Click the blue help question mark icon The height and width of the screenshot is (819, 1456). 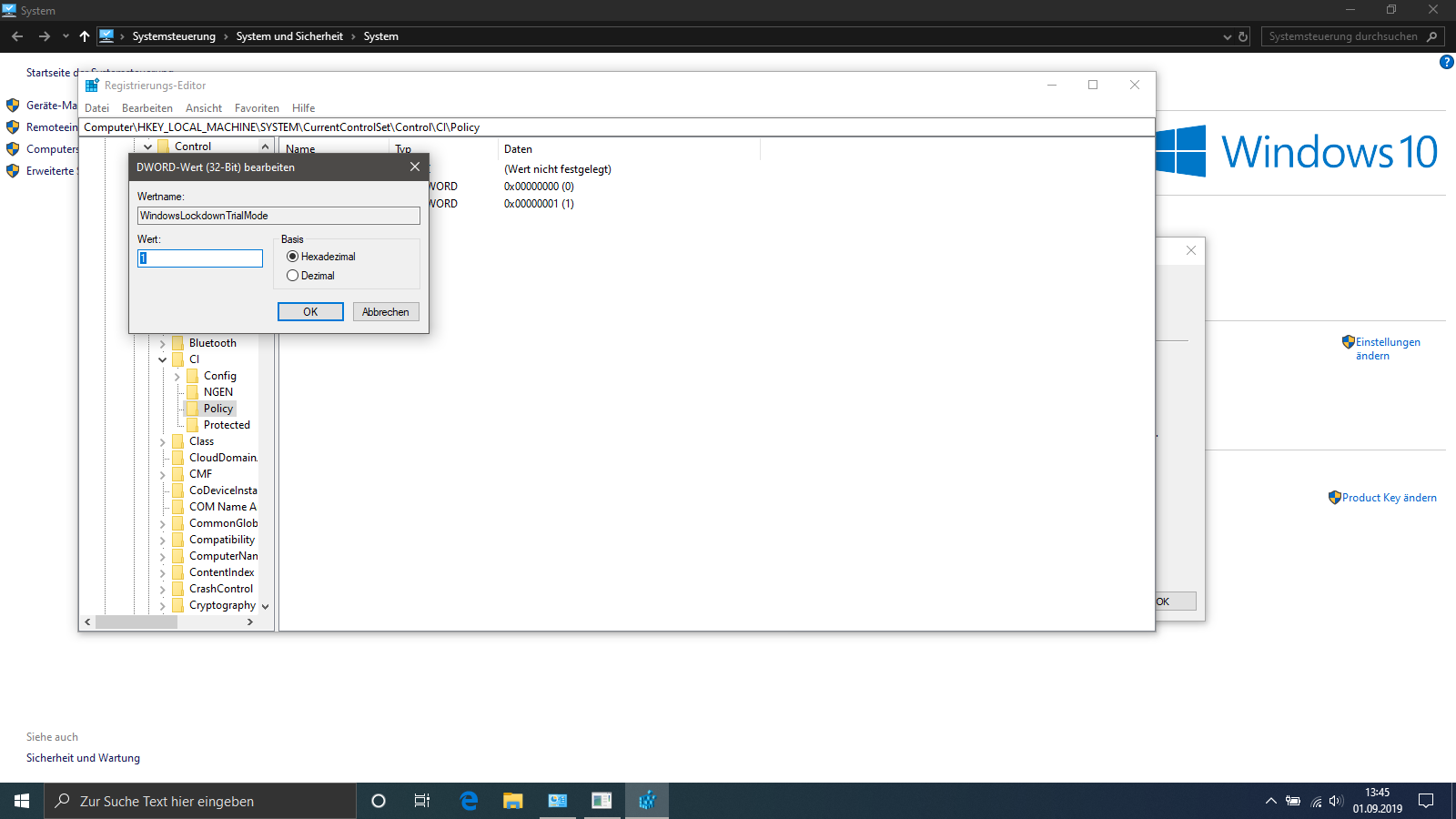point(1446,62)
